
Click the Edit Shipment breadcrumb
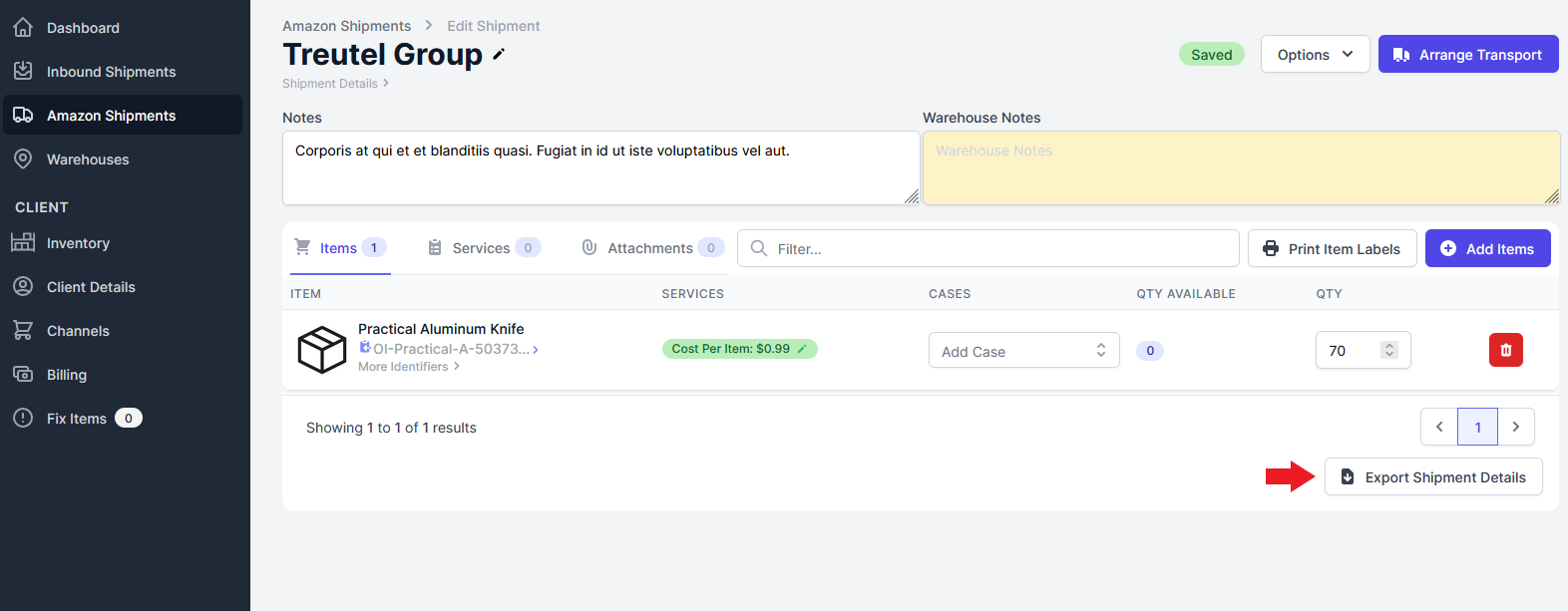493,26
